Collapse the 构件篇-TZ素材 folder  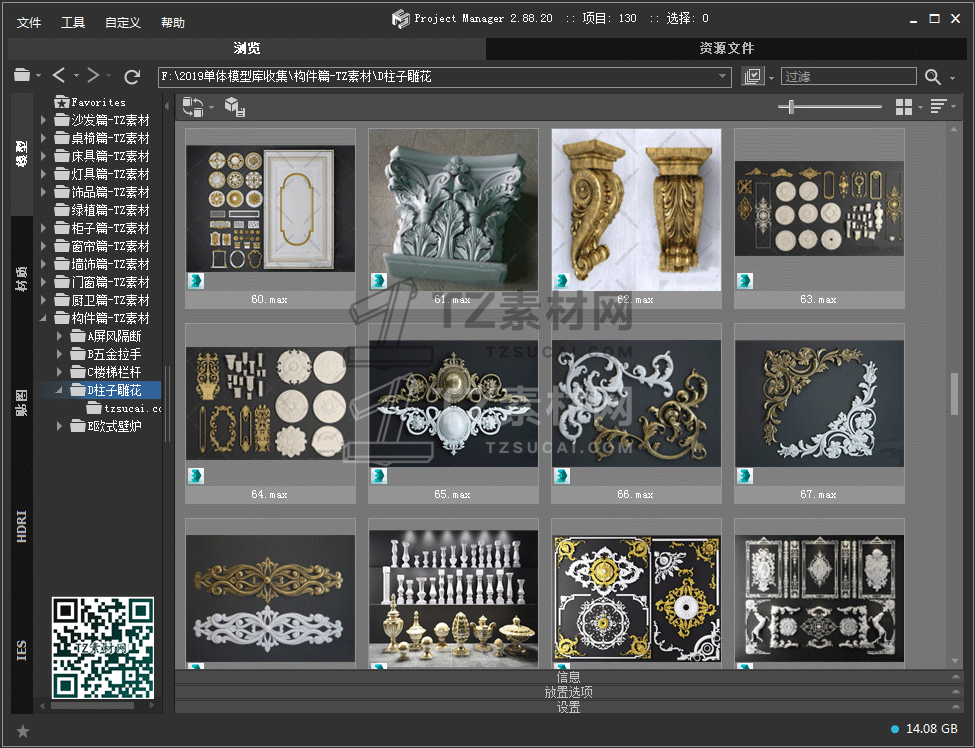tap(44, 318)
